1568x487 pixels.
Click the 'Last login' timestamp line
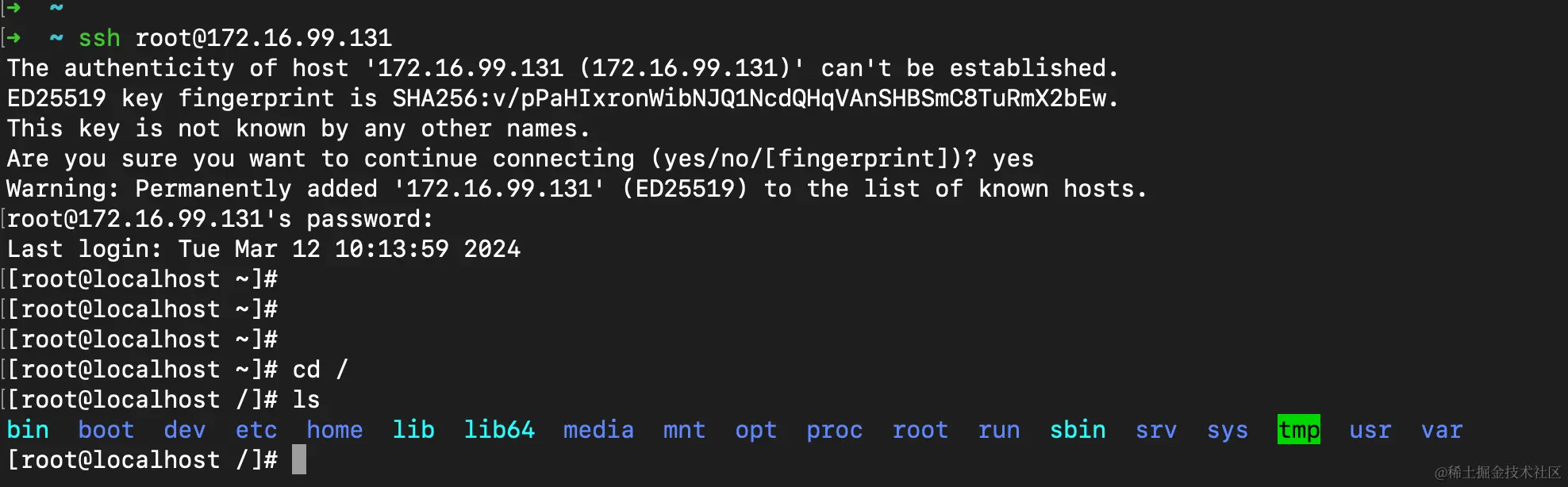click(263, 249)
